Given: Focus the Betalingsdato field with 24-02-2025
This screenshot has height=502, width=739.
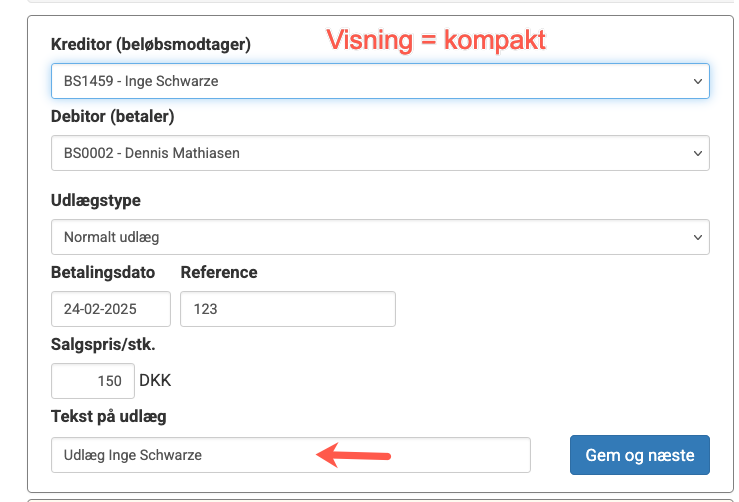Looking at the screenshot, I should pos(111,309).
